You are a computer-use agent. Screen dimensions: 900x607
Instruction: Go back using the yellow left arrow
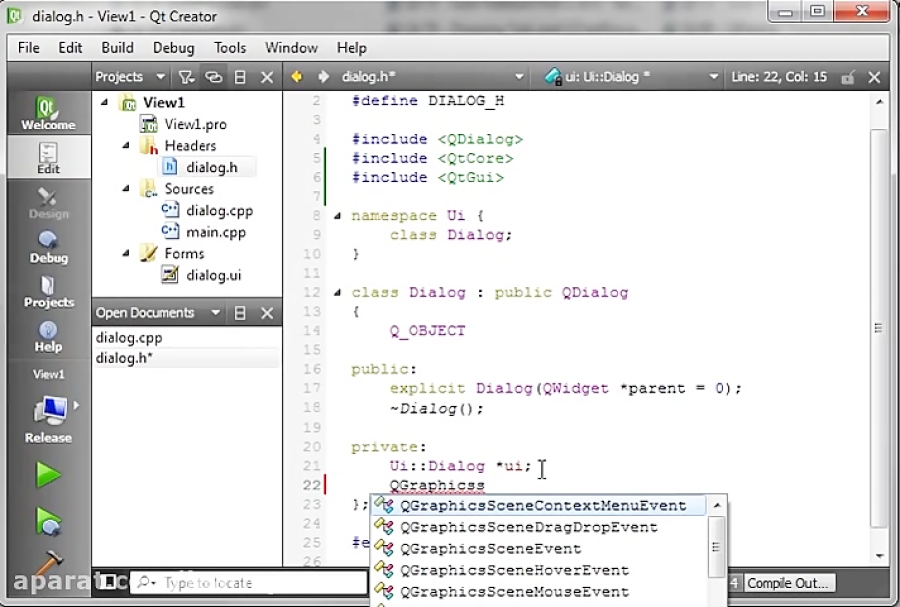(x=297, y=77)
